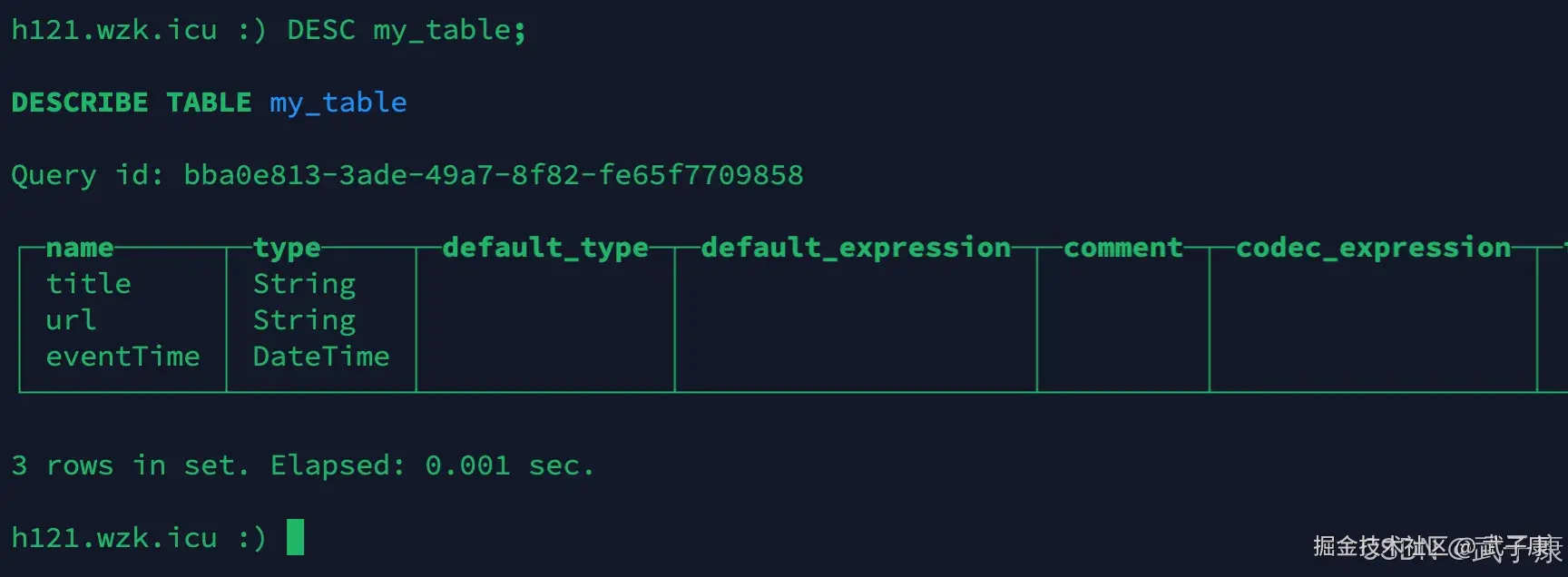Viewport: 1568px width, 577px height.
Task: Click the 'Elapsed: 0.001 sec.' timing text
Action: (432, 465)
